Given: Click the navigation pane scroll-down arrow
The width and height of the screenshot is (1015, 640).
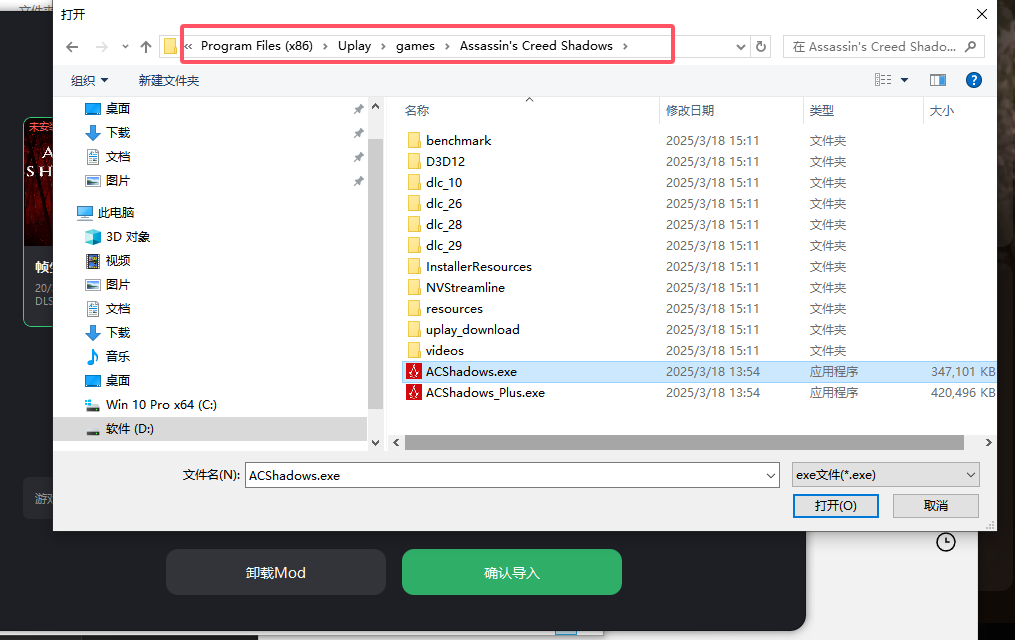Looking at the screenshot, I should 375,443.
